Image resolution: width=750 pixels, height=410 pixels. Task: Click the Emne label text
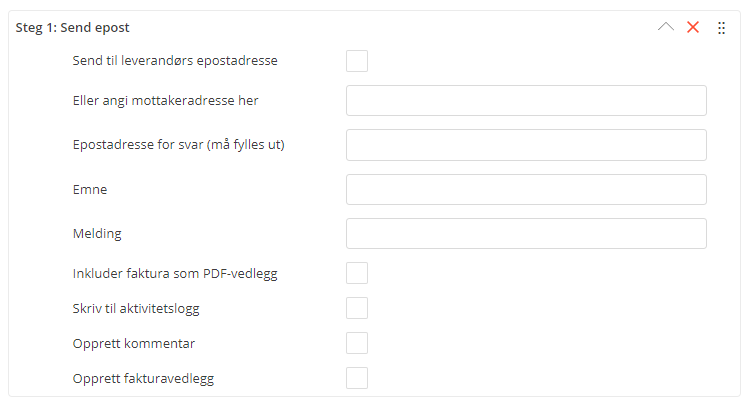tap(90, 189)
